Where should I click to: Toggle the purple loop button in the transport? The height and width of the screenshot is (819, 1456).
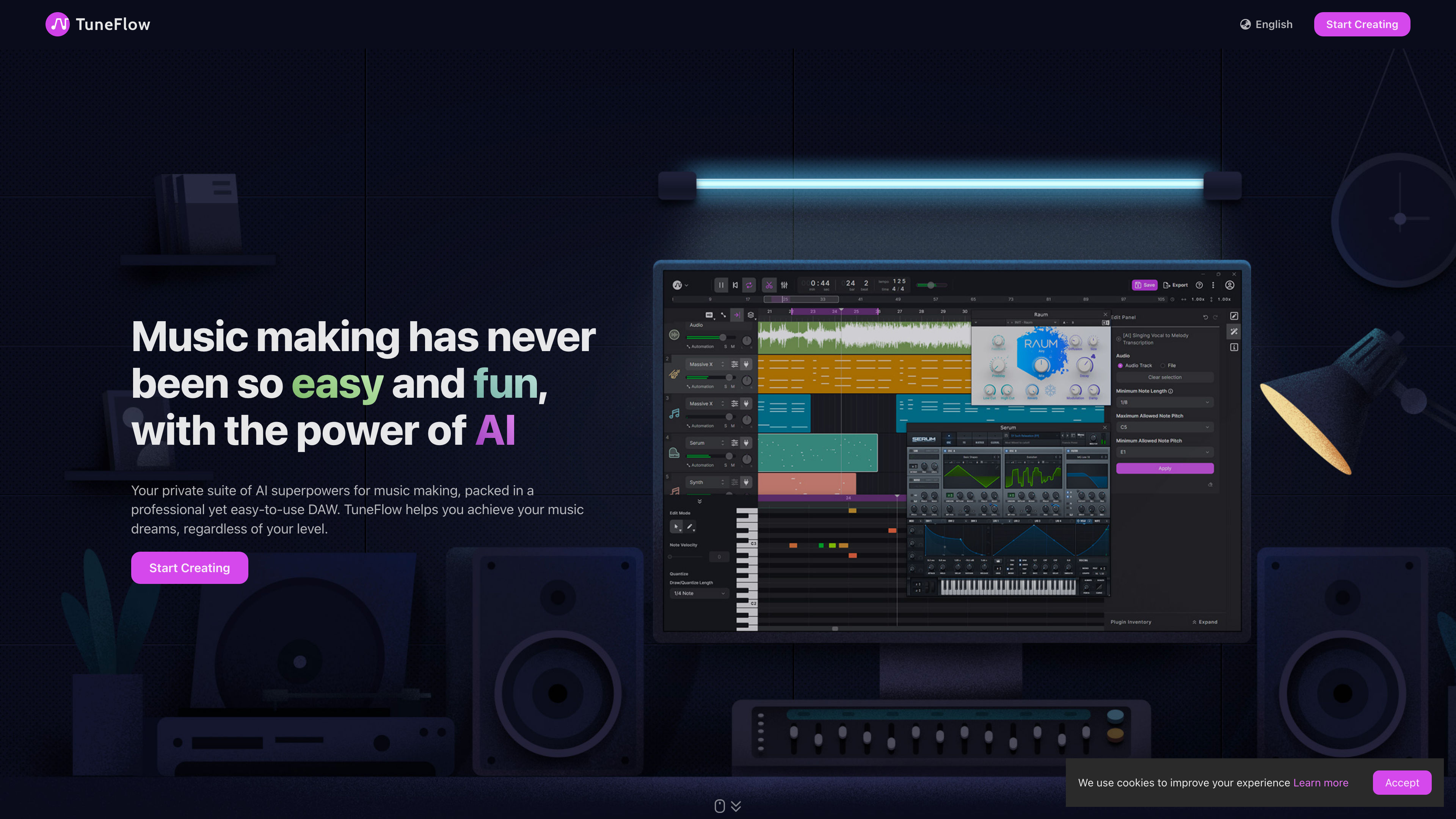(x=749, y=285)
